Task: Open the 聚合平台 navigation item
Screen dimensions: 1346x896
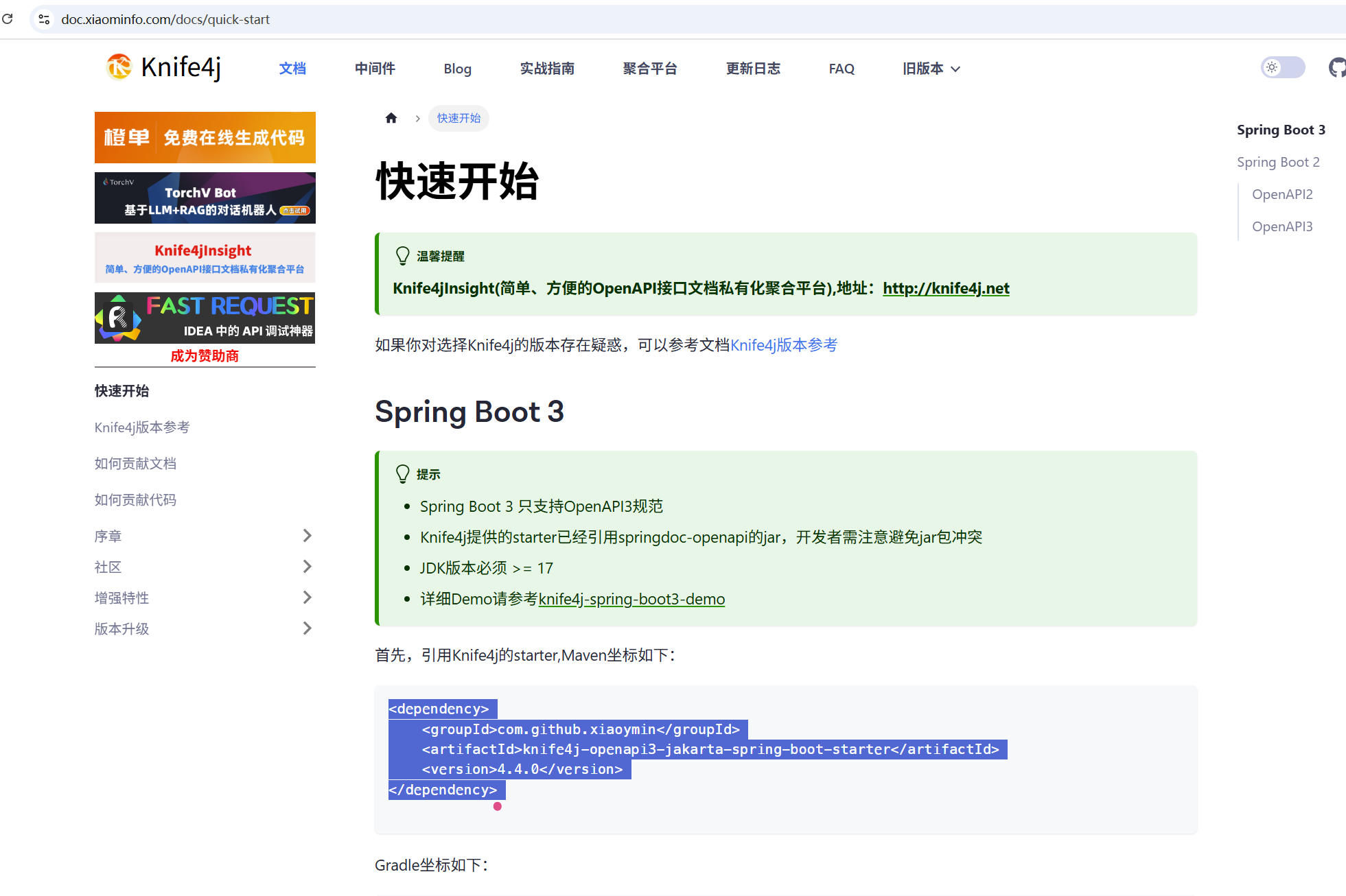Action: (x=650, y=69)
